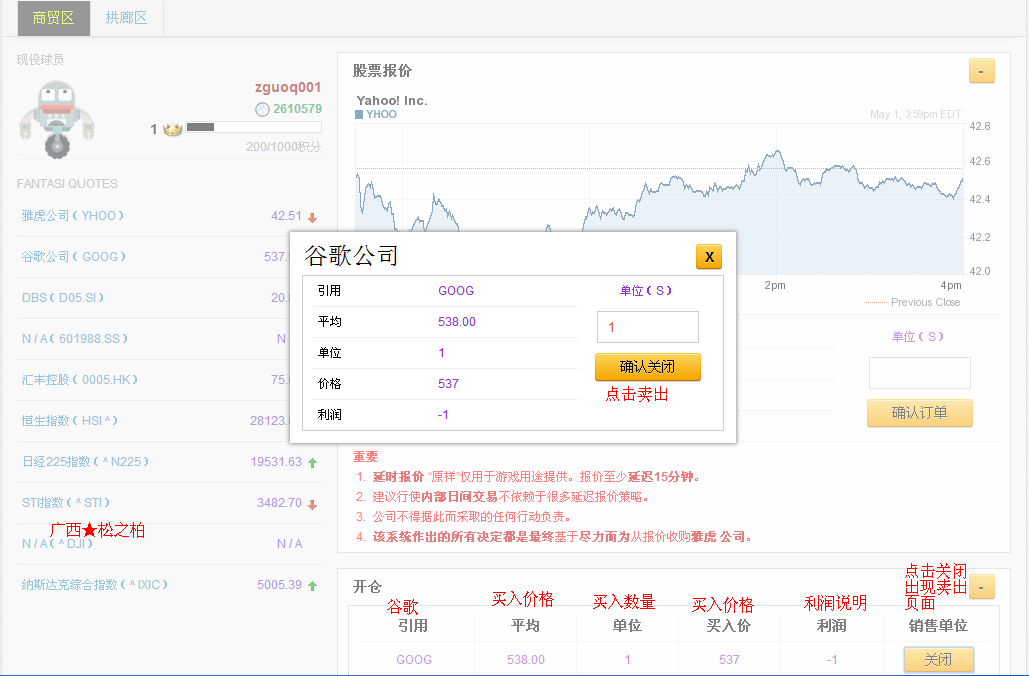This screenshot has height=676, width=1029.
Task: Click 538.00 average value in dialog
Action: point(457,322)
